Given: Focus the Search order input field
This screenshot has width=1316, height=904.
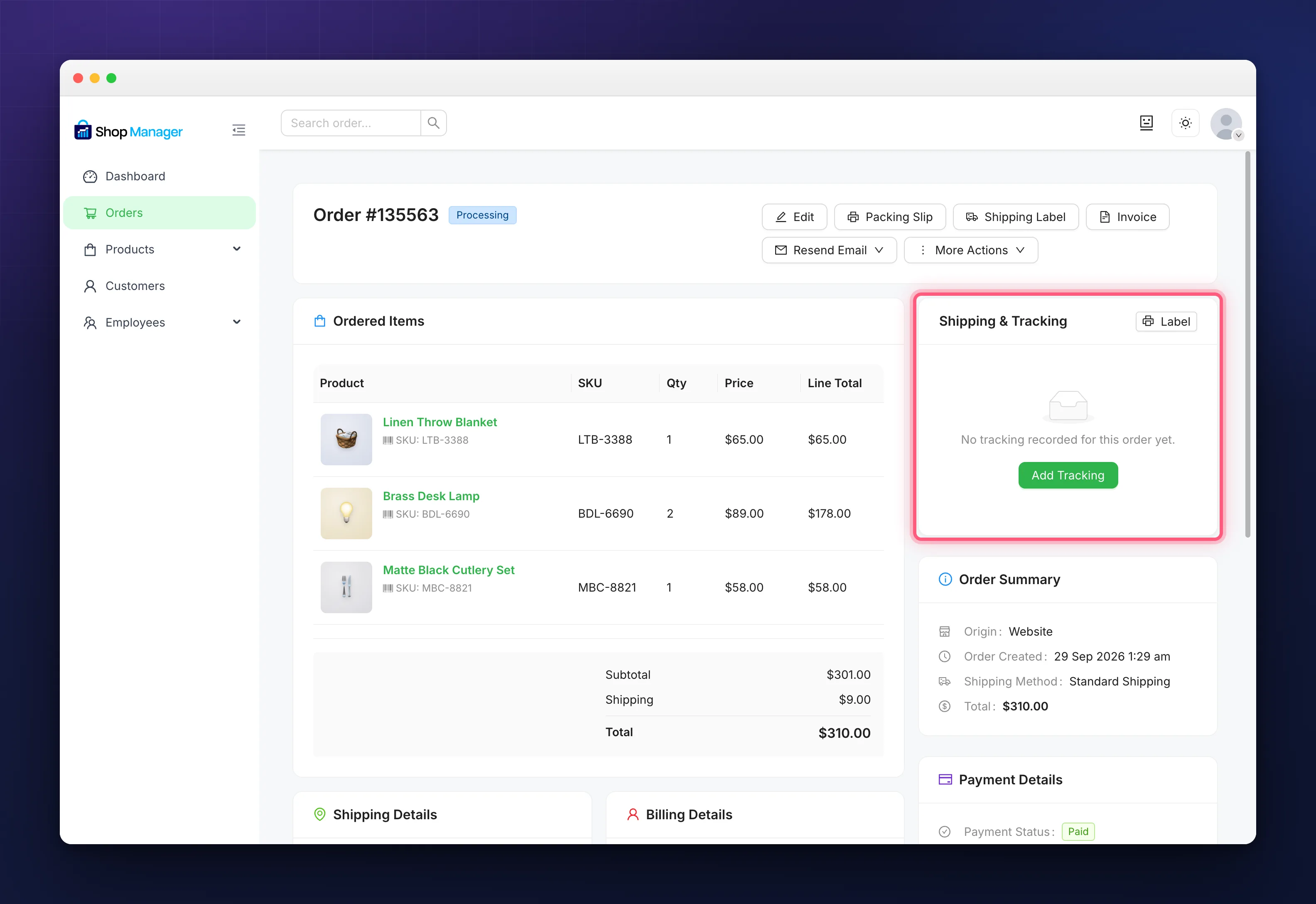Looking at the screenshot, I should coord(351,123).
